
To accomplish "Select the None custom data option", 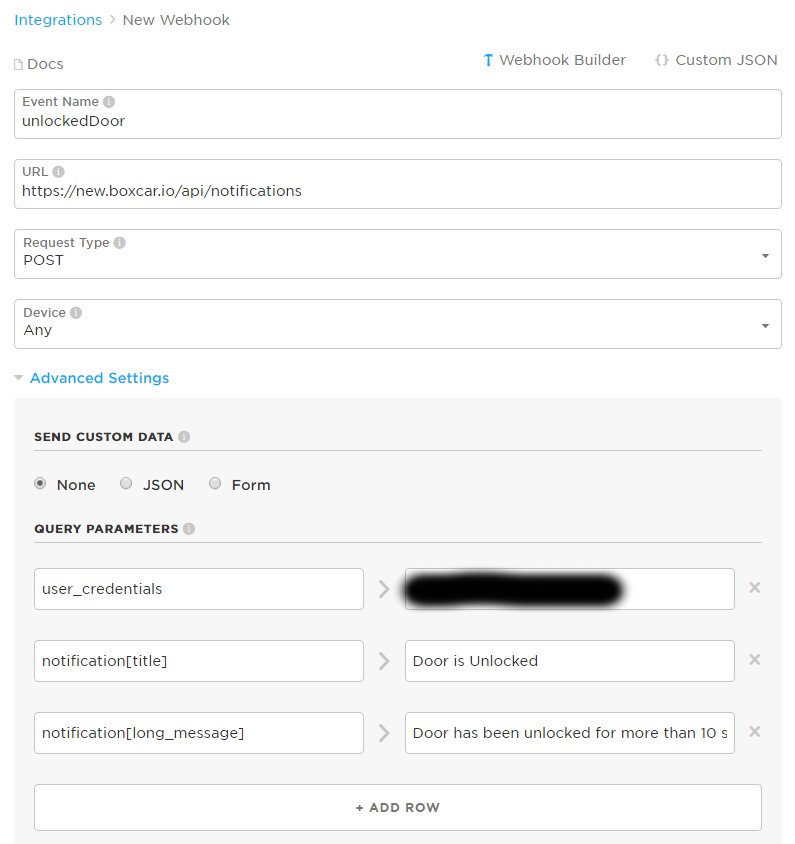I will tap(40, 484).
